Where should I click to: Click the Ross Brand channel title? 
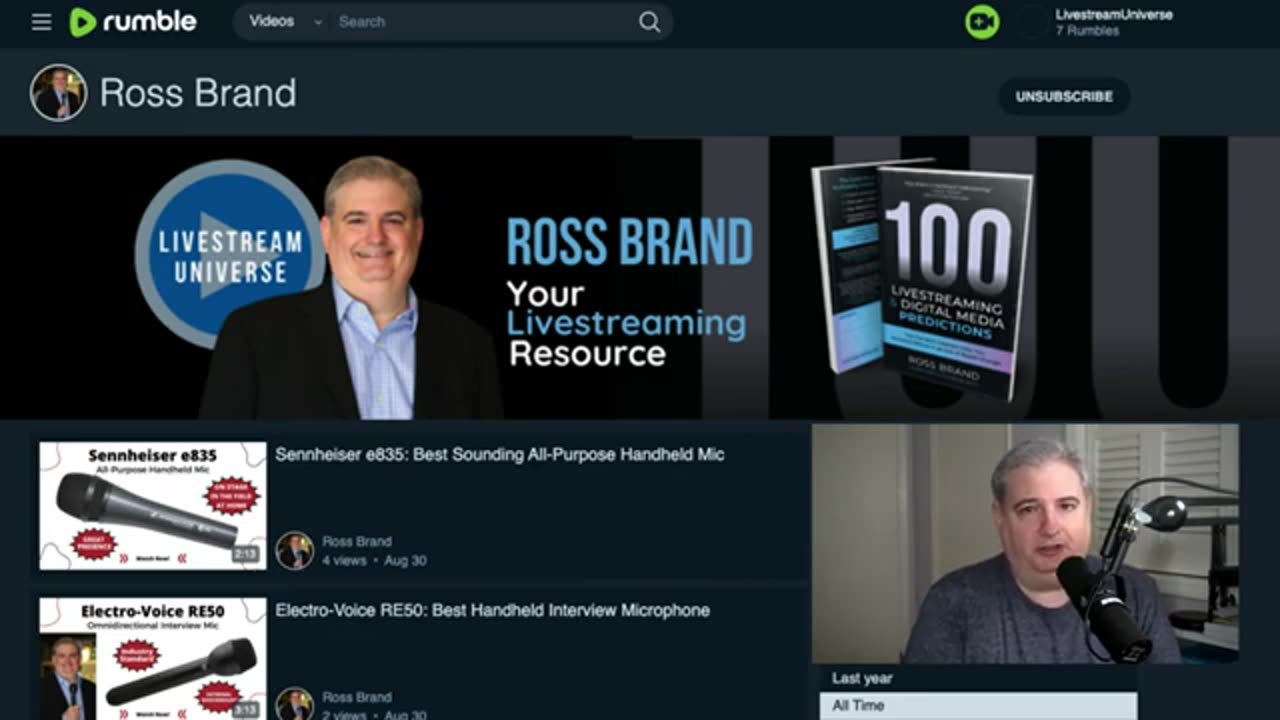point(198,93)
